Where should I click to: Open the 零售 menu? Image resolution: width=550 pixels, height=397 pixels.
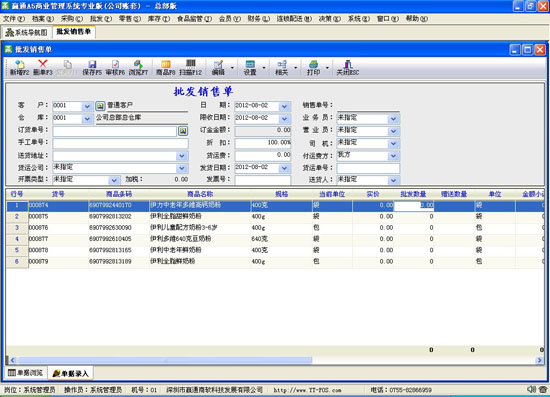pos(130,19)
